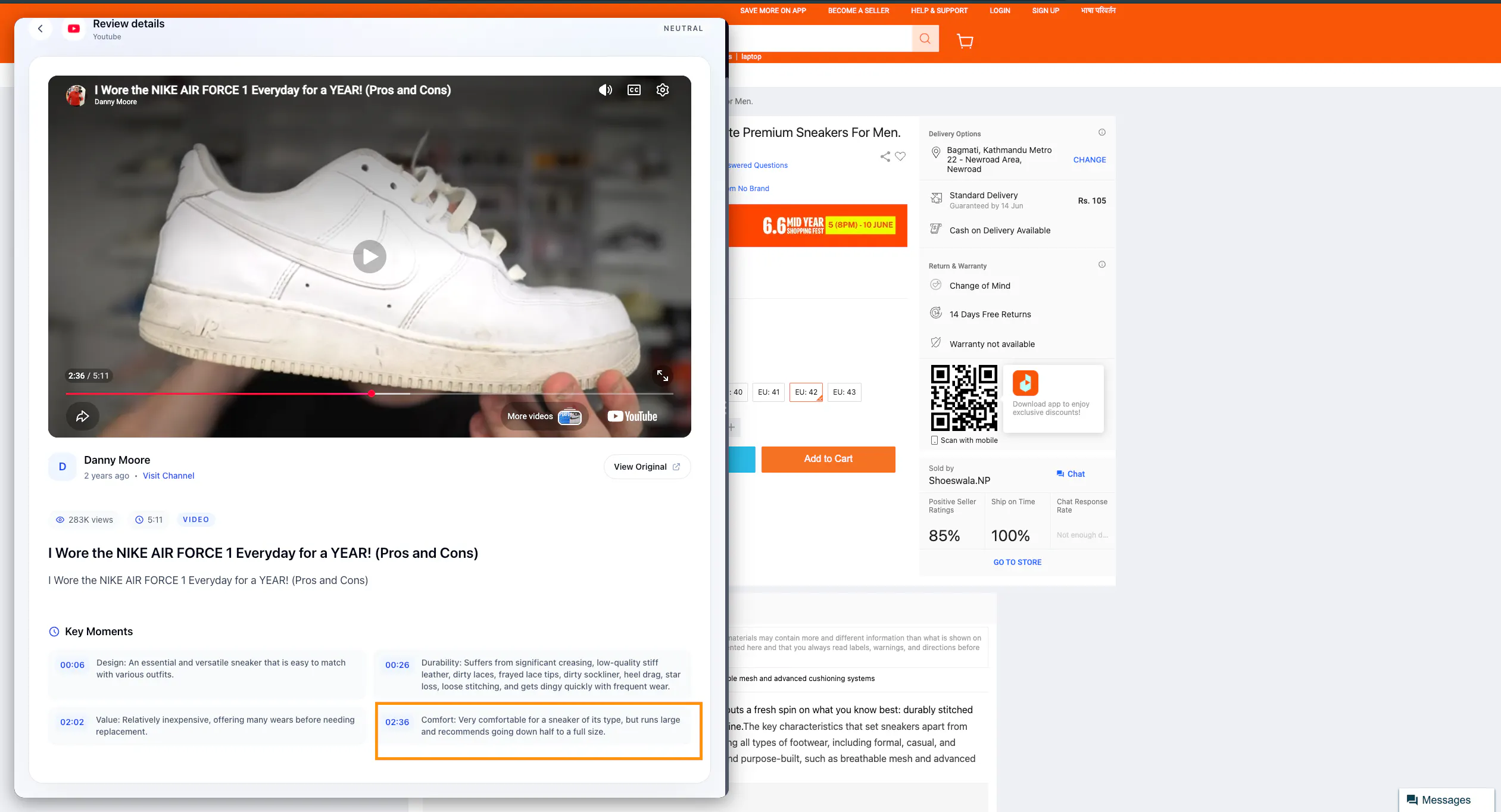Click the app download QR code
The width and height of the screenshot is (1501, 812).
(964, 398)
